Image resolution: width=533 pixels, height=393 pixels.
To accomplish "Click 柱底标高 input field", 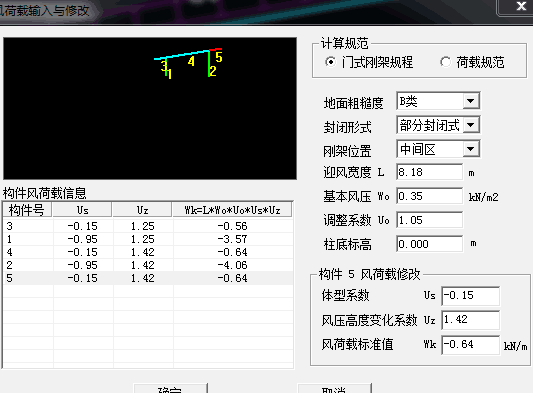I will tap(430, 244).
